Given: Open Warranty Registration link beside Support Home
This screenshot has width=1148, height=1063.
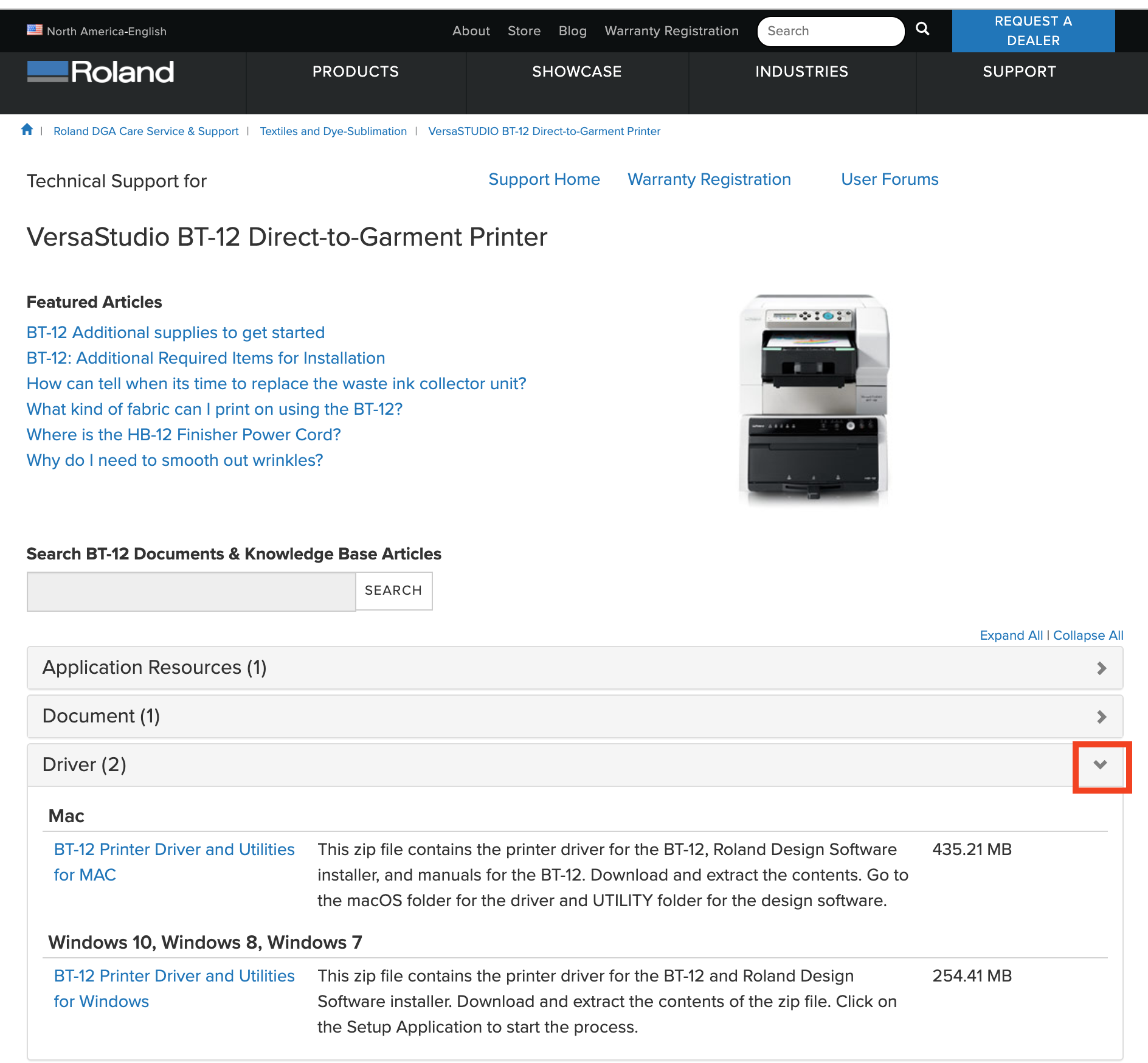Looking at the screenshot, I should tap(710, 179).
